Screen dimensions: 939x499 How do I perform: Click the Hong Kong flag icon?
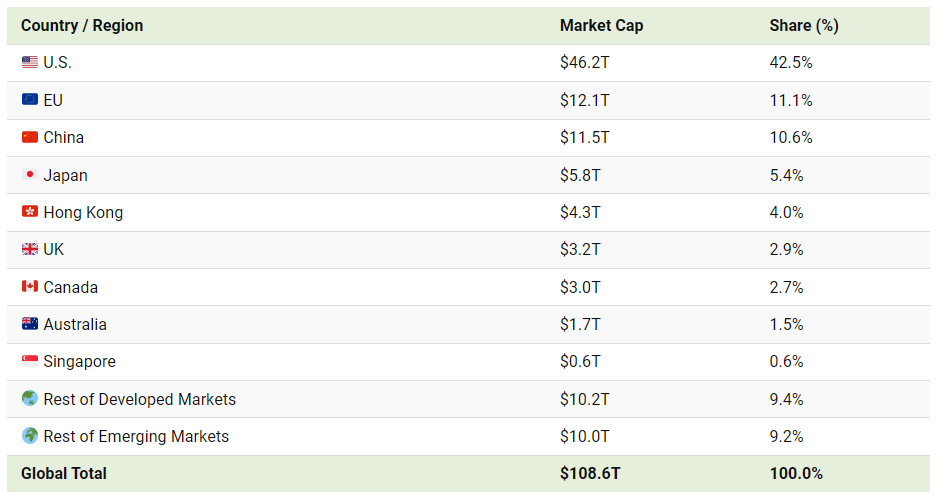(x=30, y=212)
